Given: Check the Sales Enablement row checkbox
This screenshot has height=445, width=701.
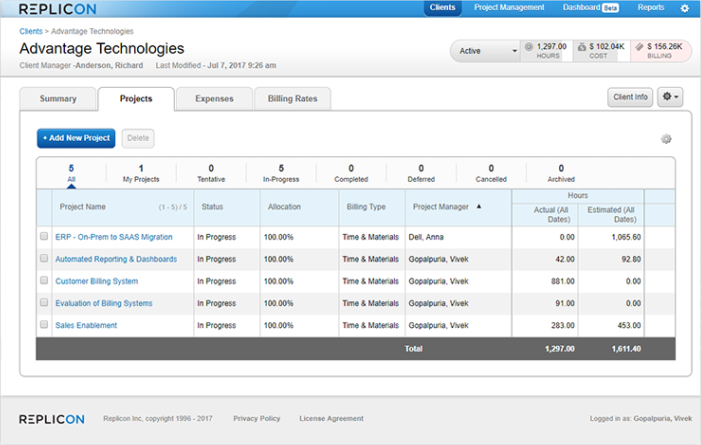Looking at the screenshot, I should click(x=44, y=324).
